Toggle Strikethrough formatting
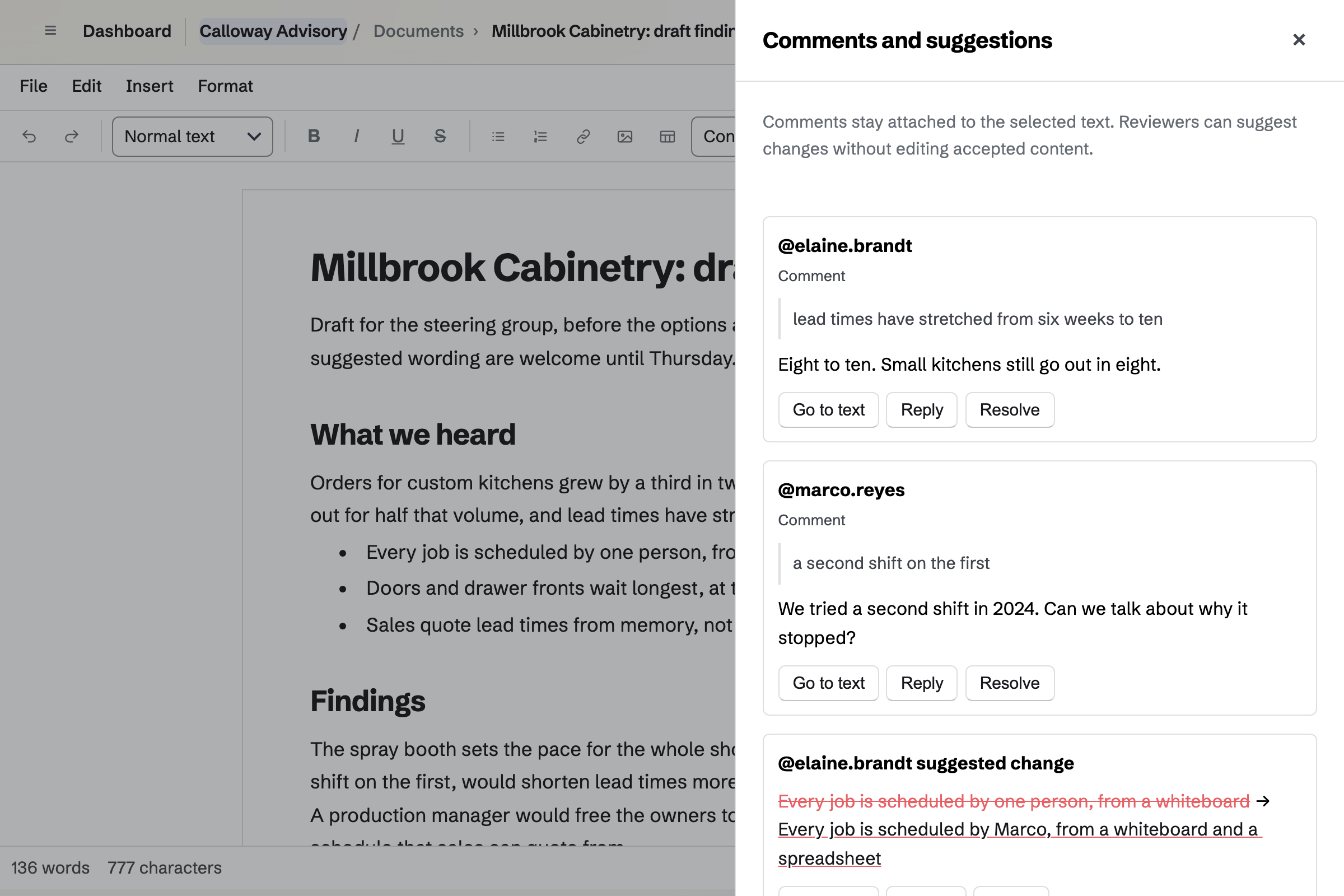The width and height of the screenshot is (1344, 896). (440, 137)
